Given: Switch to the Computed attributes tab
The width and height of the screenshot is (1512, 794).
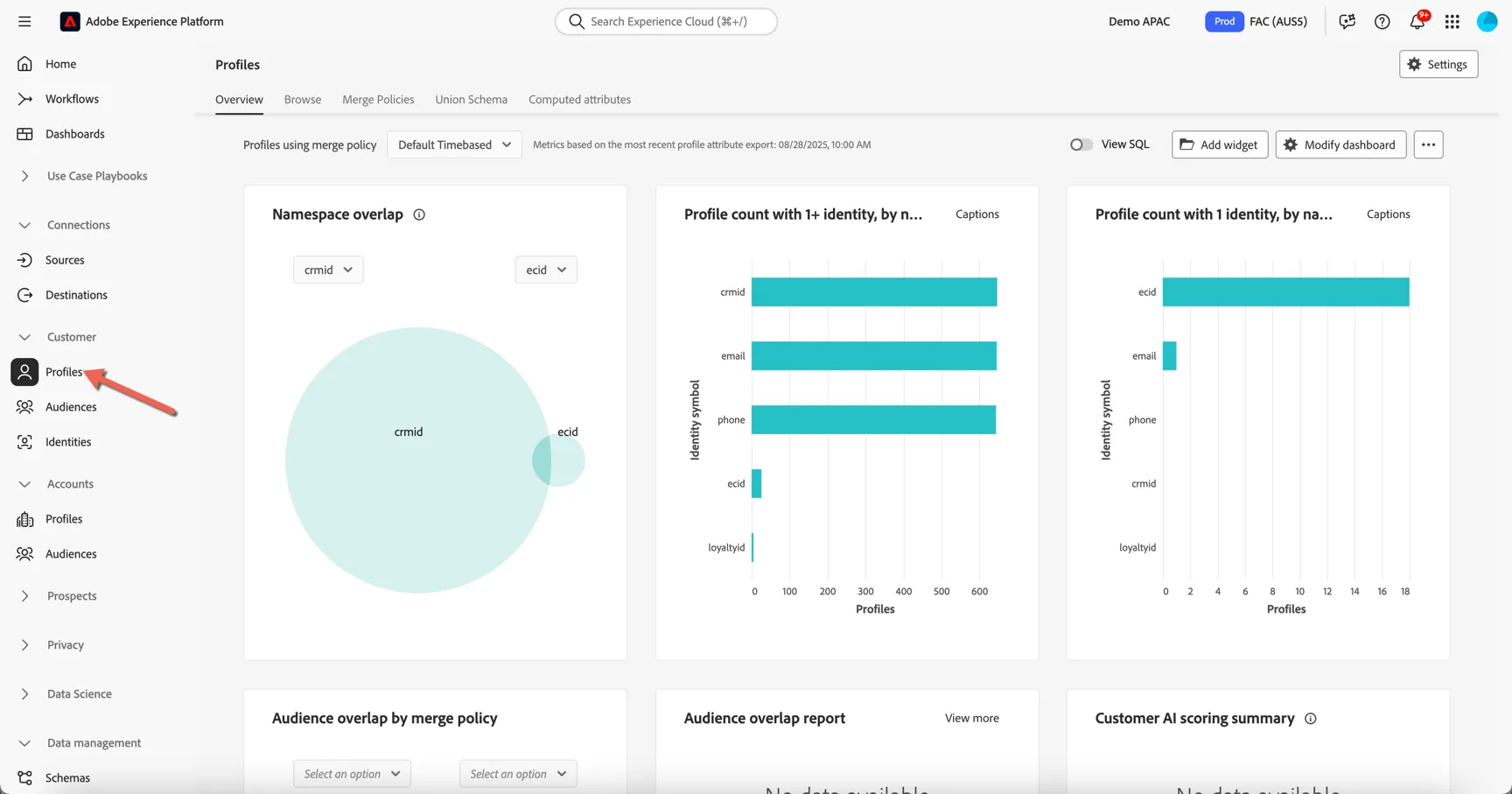Looking at the screenshot, I should click(579, 100).
